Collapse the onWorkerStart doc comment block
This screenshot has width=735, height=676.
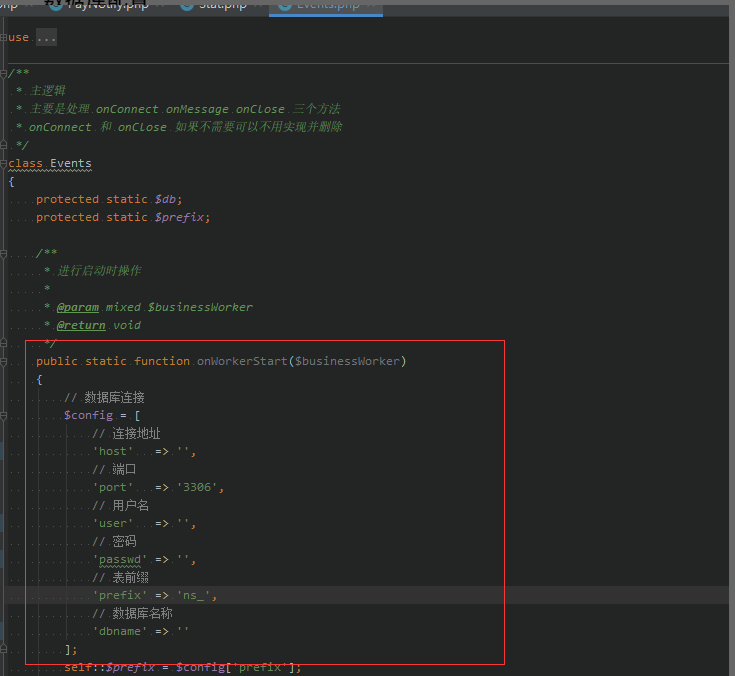[4, 254]
